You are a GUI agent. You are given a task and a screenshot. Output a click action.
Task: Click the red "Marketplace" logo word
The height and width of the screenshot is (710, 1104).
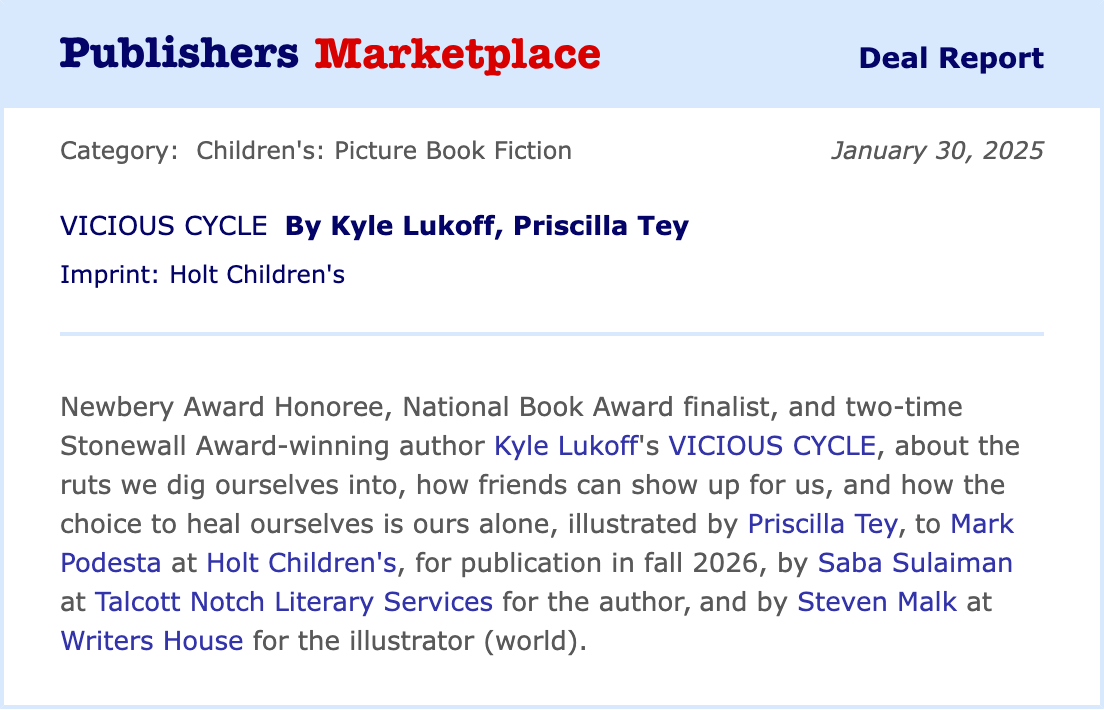(x=457, y=54)
